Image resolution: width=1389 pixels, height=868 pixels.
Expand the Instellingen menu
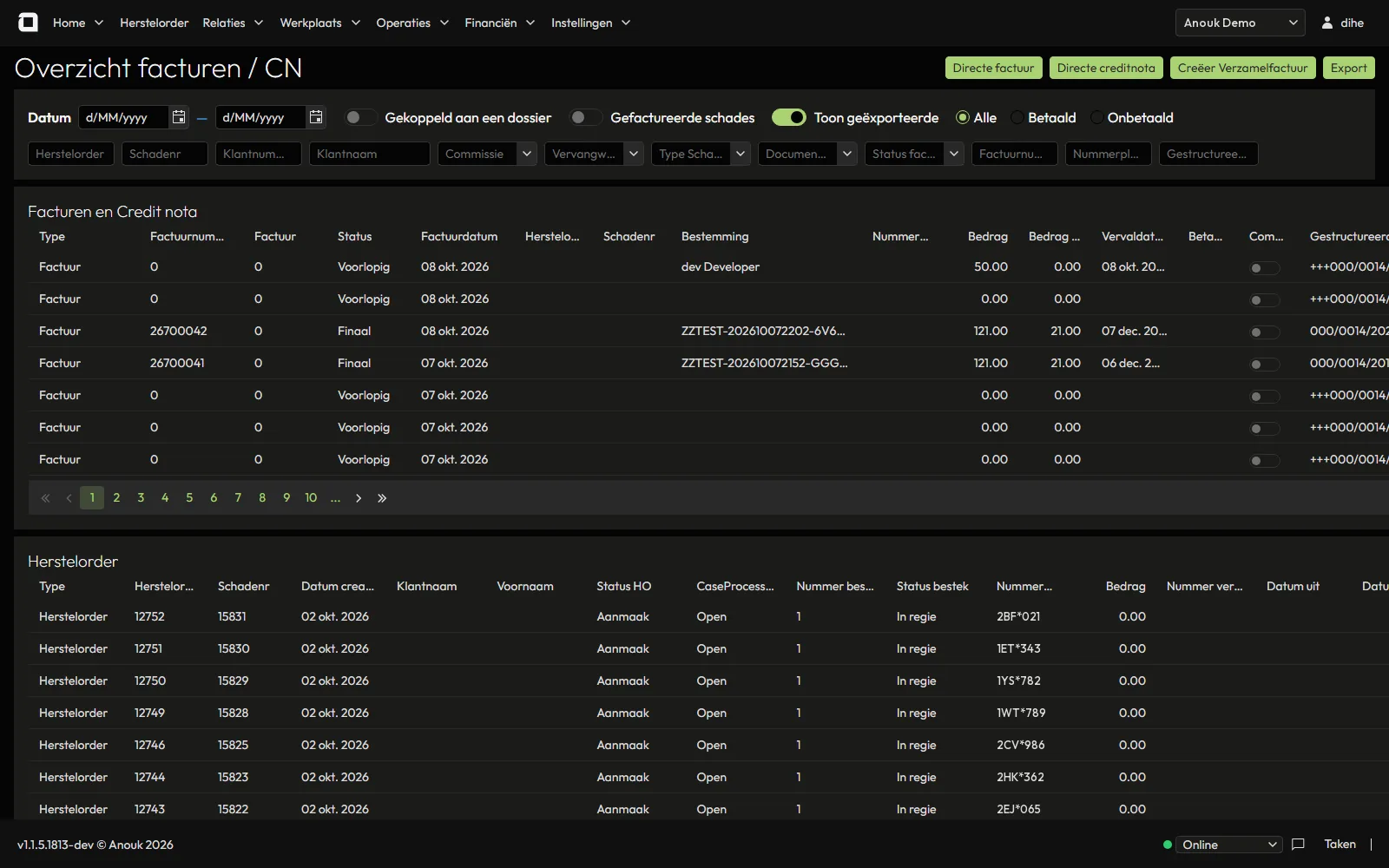pos(590,23)
